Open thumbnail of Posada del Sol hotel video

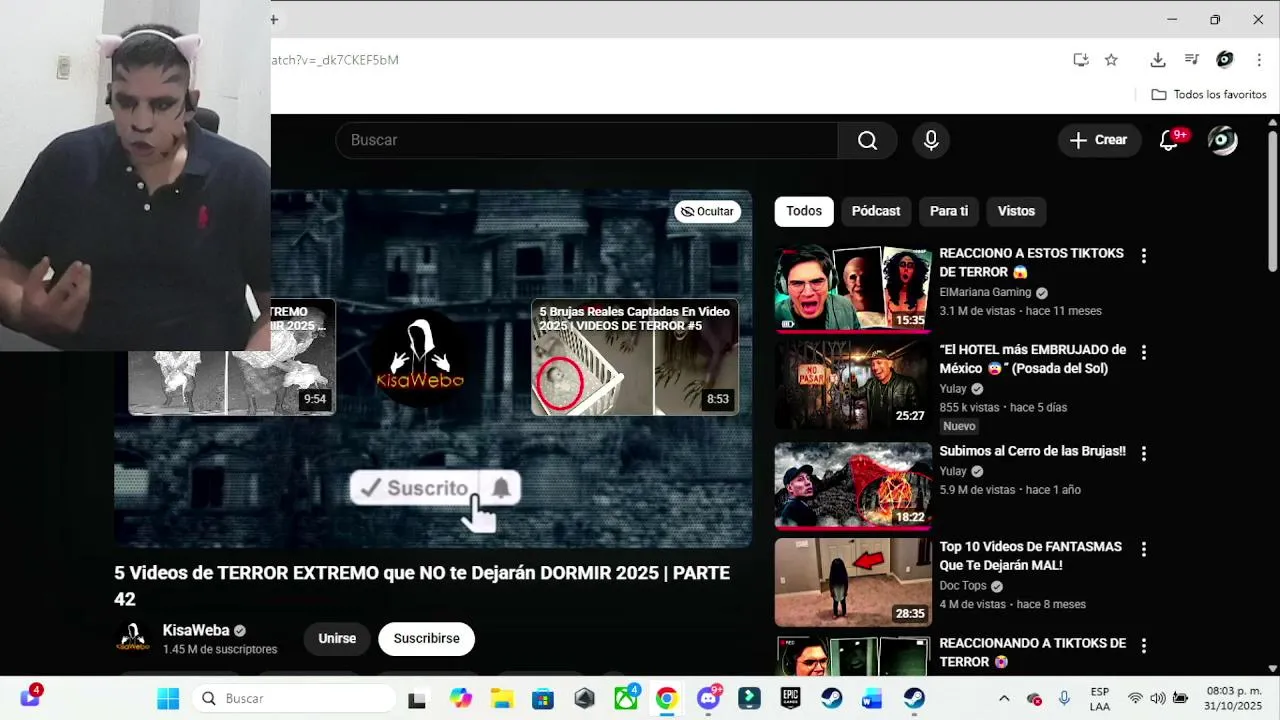click(x=853, y=384)
